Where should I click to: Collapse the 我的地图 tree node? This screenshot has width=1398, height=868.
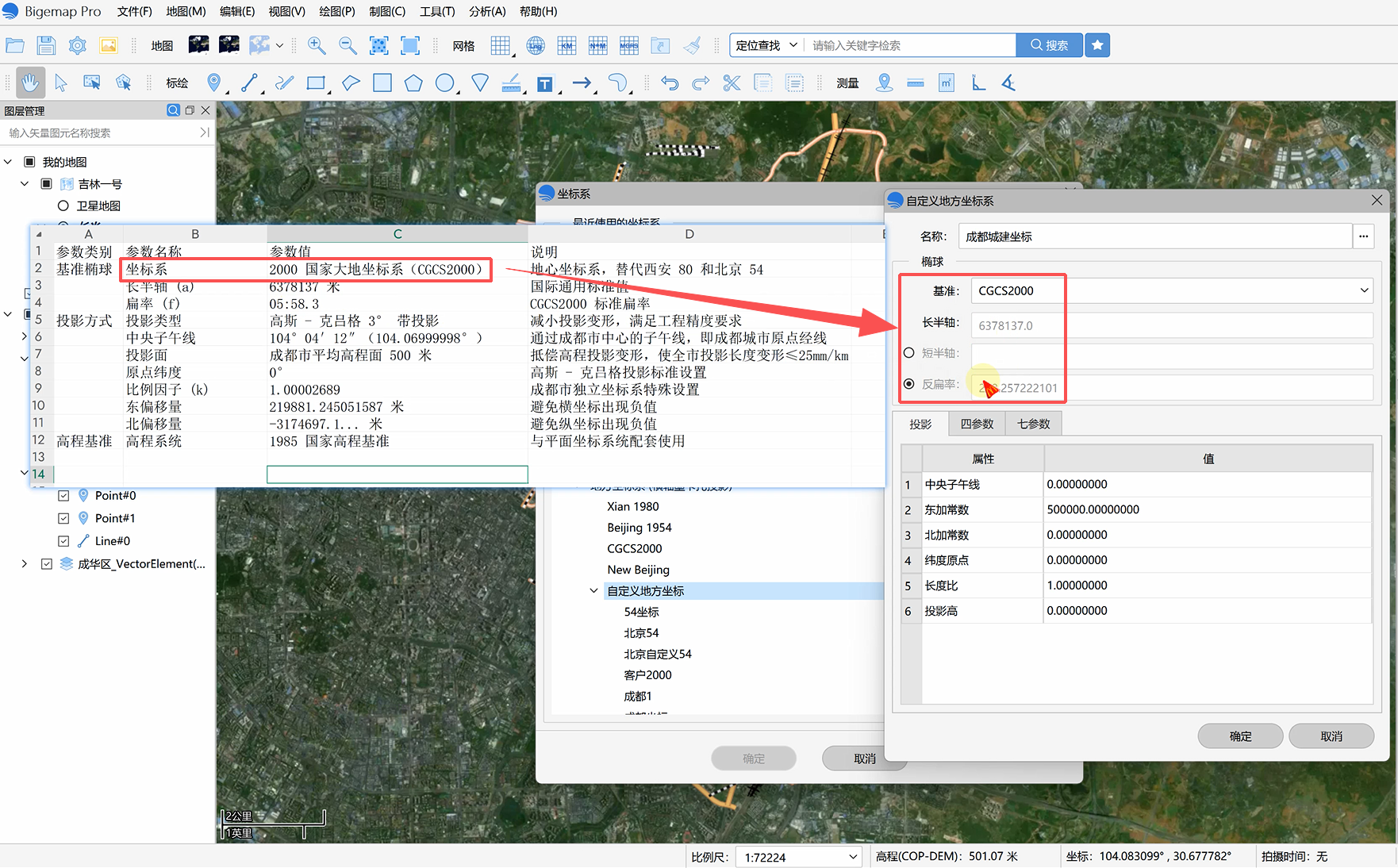click(8, 162)
